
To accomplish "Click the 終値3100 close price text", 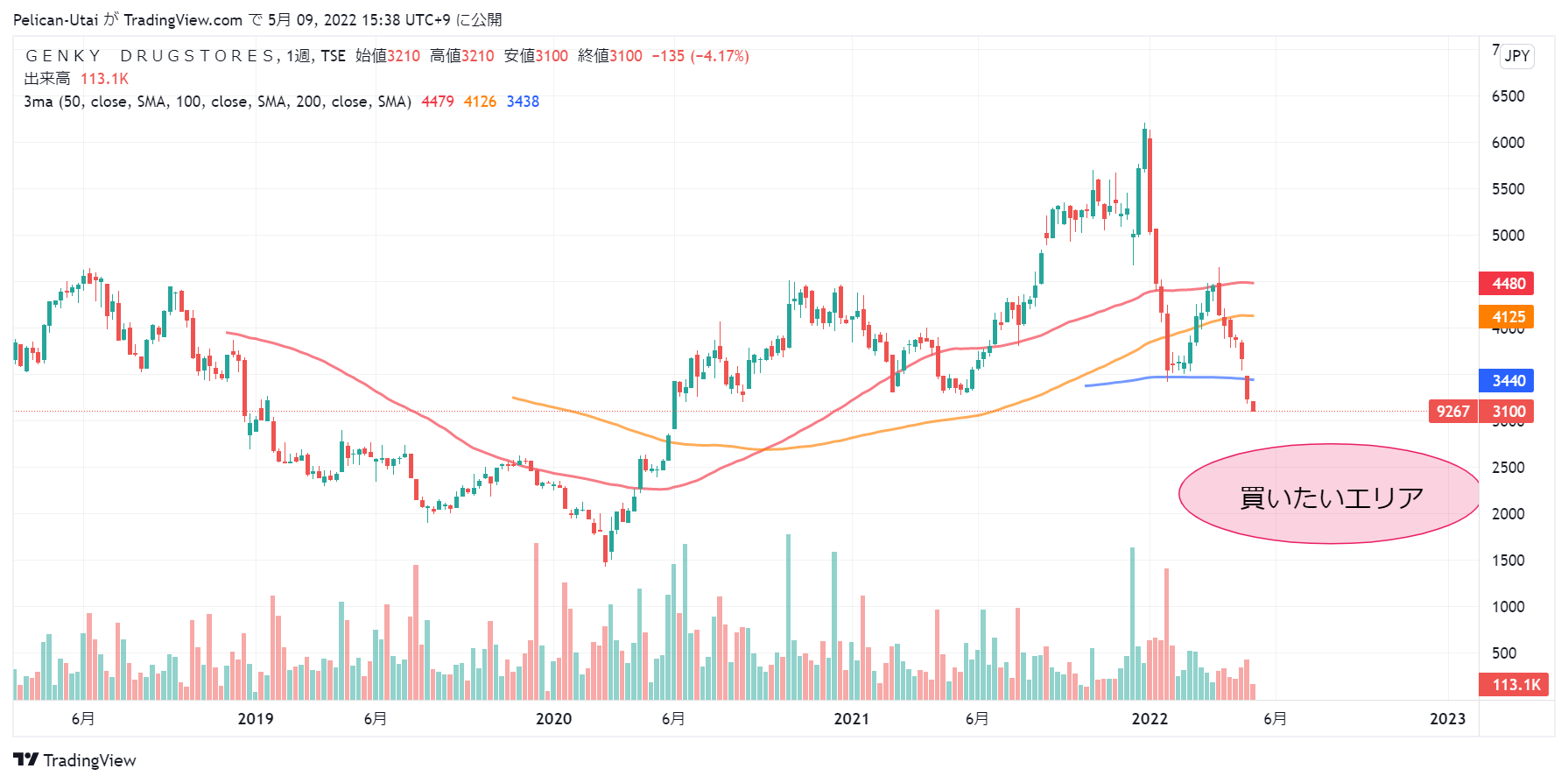I will click(x=610, y=56).
